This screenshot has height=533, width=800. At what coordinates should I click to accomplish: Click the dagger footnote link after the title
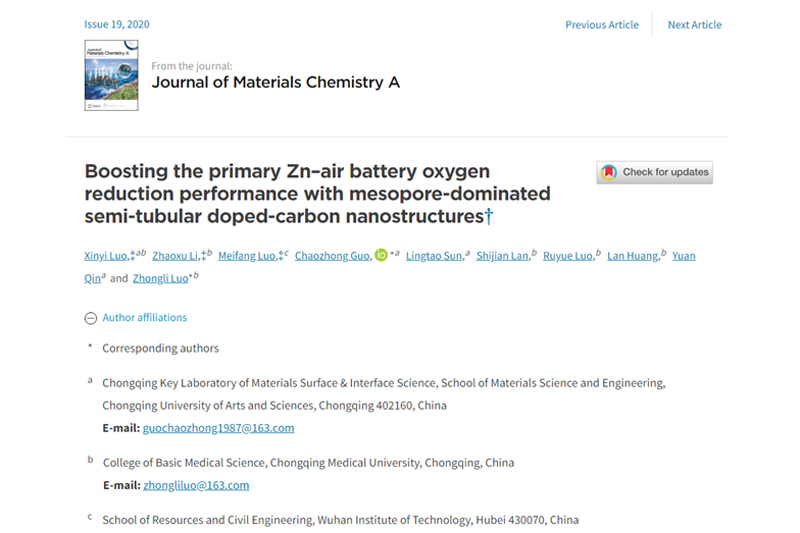[489, 216]
